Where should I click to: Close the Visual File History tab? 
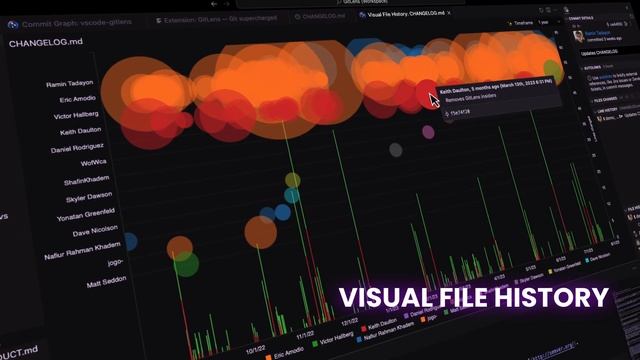(449, 13)
